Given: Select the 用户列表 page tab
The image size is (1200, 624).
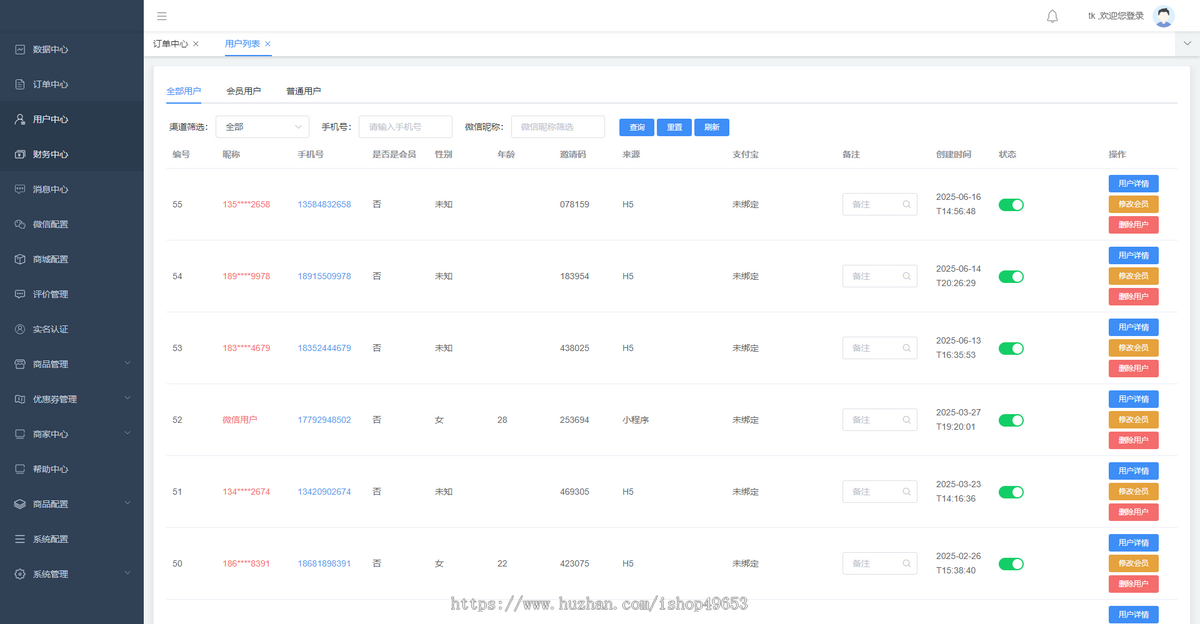Looking at the screenshot, I should coord(242,44).
